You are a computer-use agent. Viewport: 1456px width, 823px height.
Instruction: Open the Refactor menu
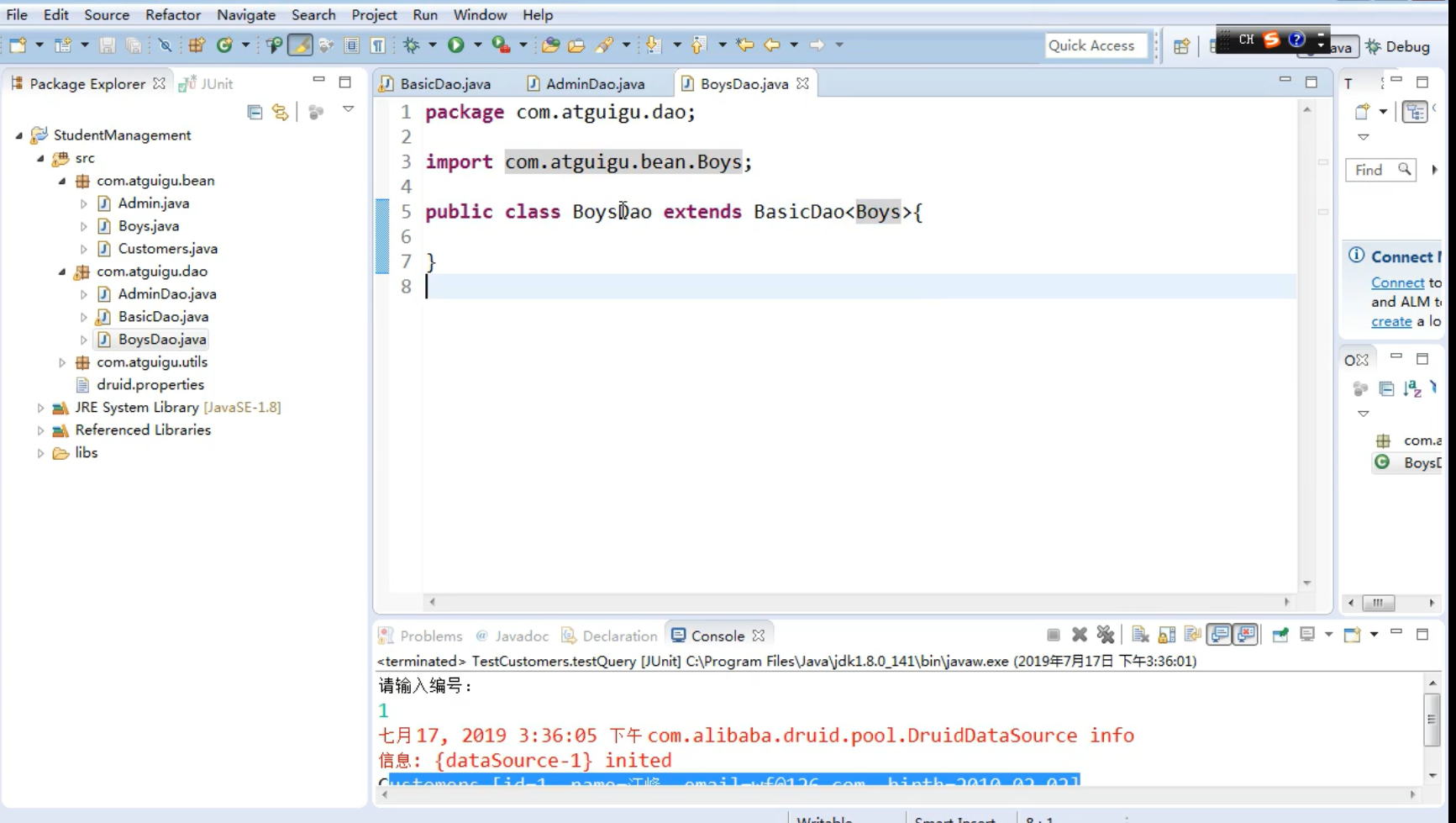click(x=173, y=14)
